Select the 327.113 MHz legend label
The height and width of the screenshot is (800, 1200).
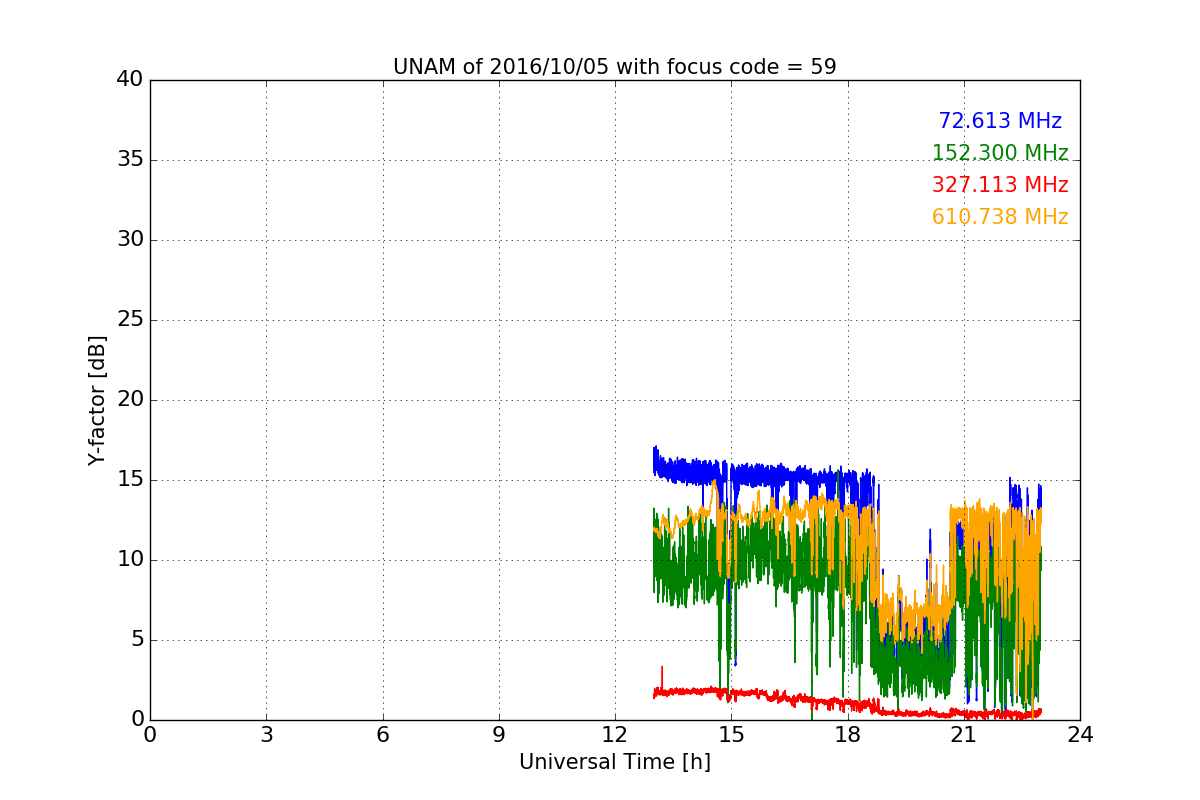(1000, 185)
